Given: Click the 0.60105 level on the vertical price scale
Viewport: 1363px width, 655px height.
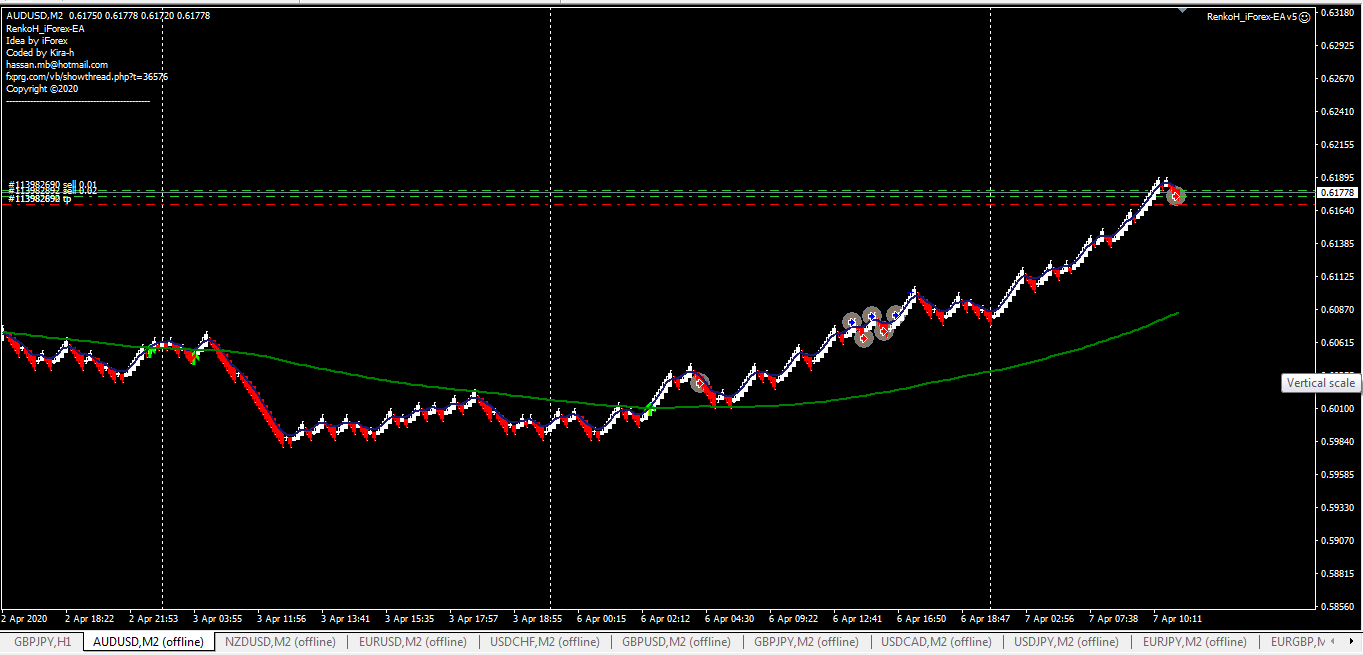Looking at the screenshot, I should tap(1336, 409).
